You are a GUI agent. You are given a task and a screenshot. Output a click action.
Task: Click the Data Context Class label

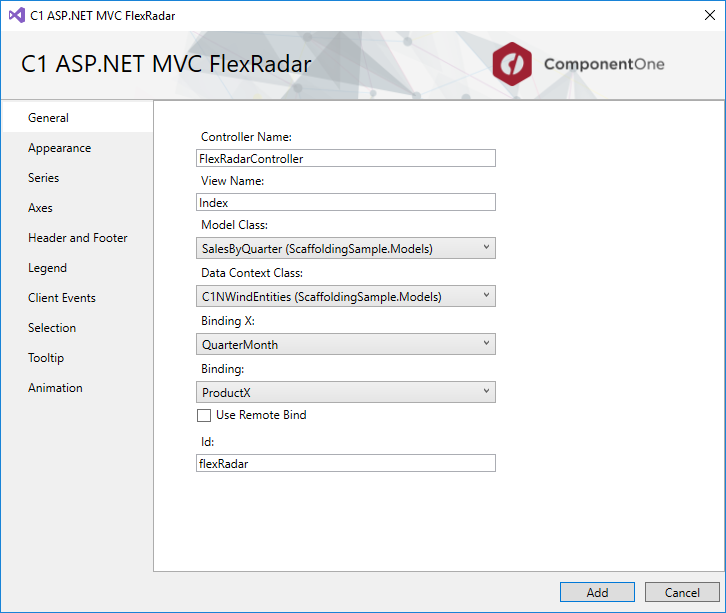(x=252, y=273)
